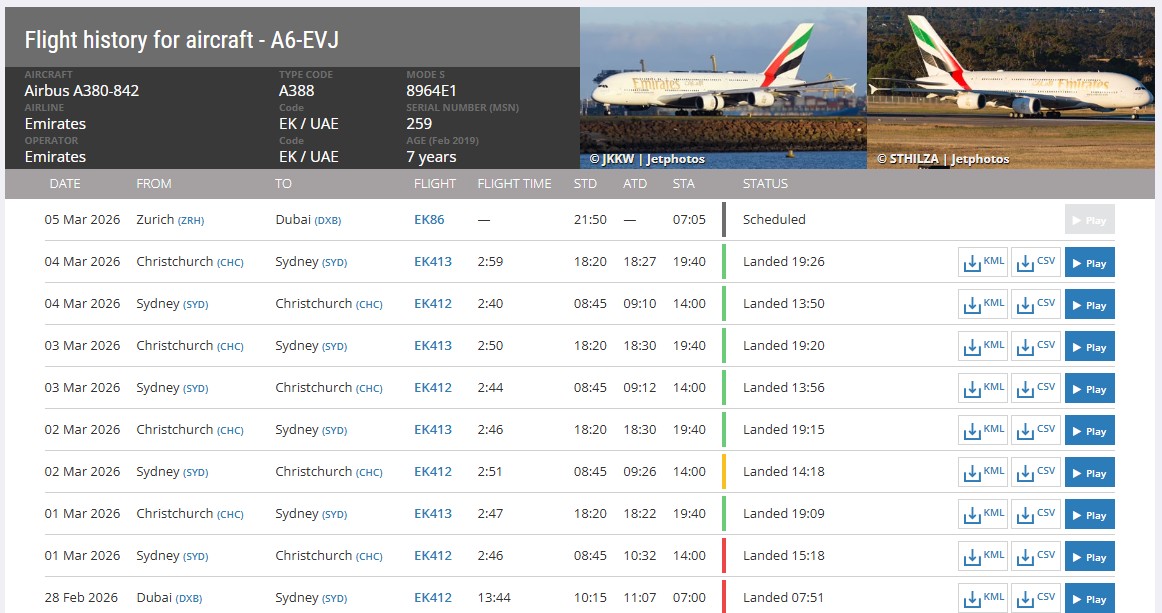Download KML for 01 Mar EK412 flight
Screen dimensions: 1162x613
[983, 556]
